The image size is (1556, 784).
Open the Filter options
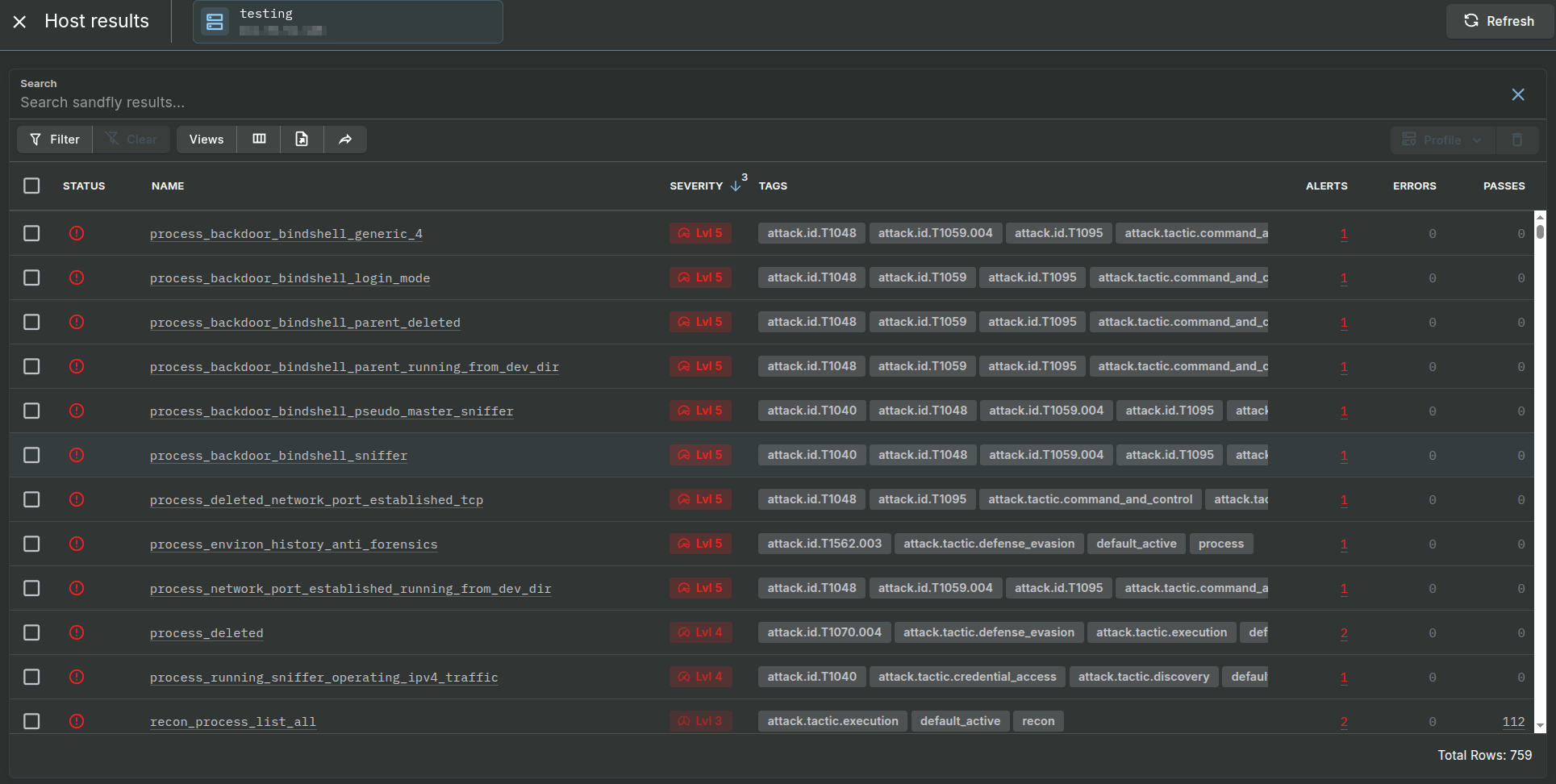point(54,140)
